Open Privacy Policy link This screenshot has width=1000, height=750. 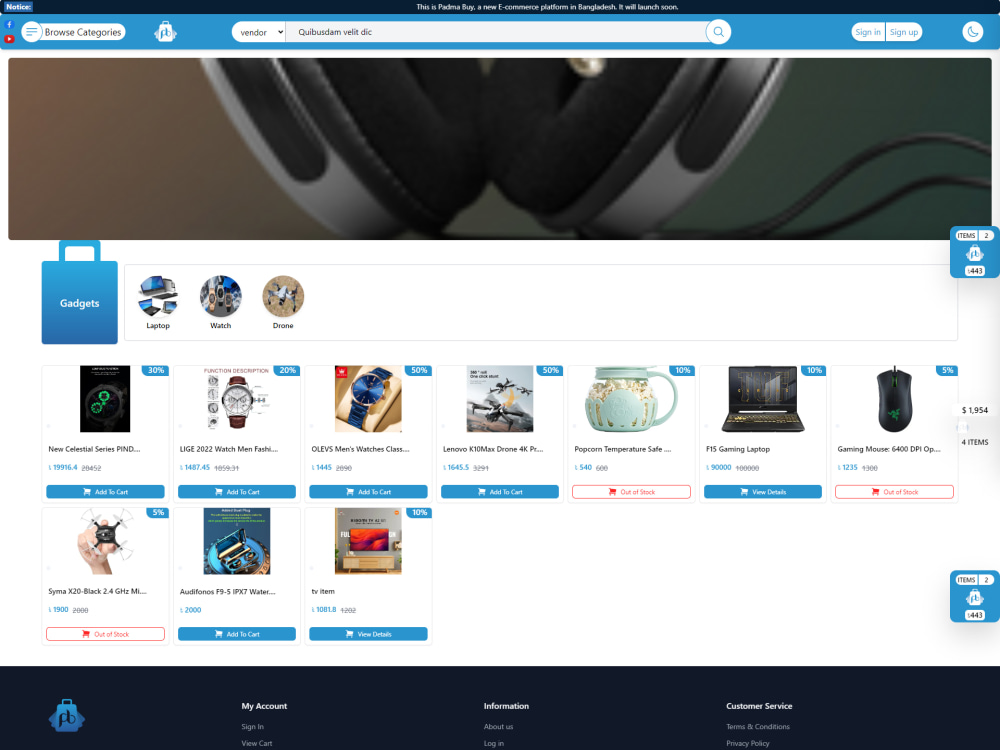click(x=747, y=743)
